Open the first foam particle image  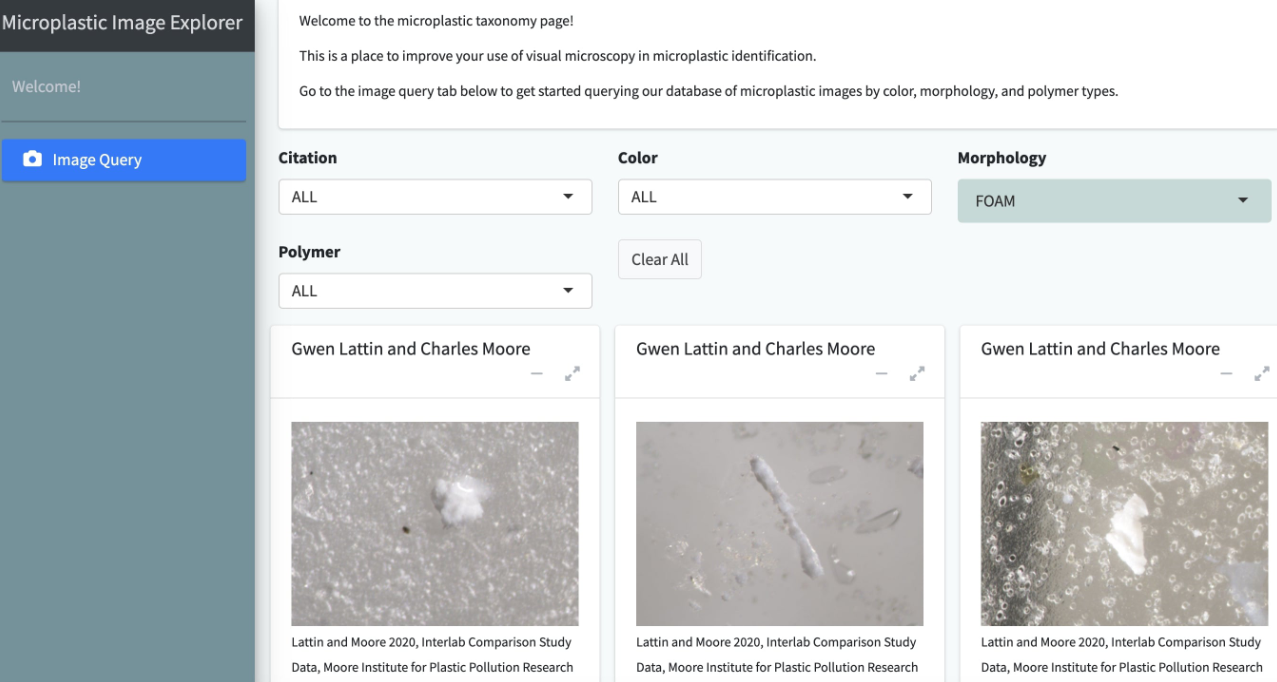pos(435,524)
